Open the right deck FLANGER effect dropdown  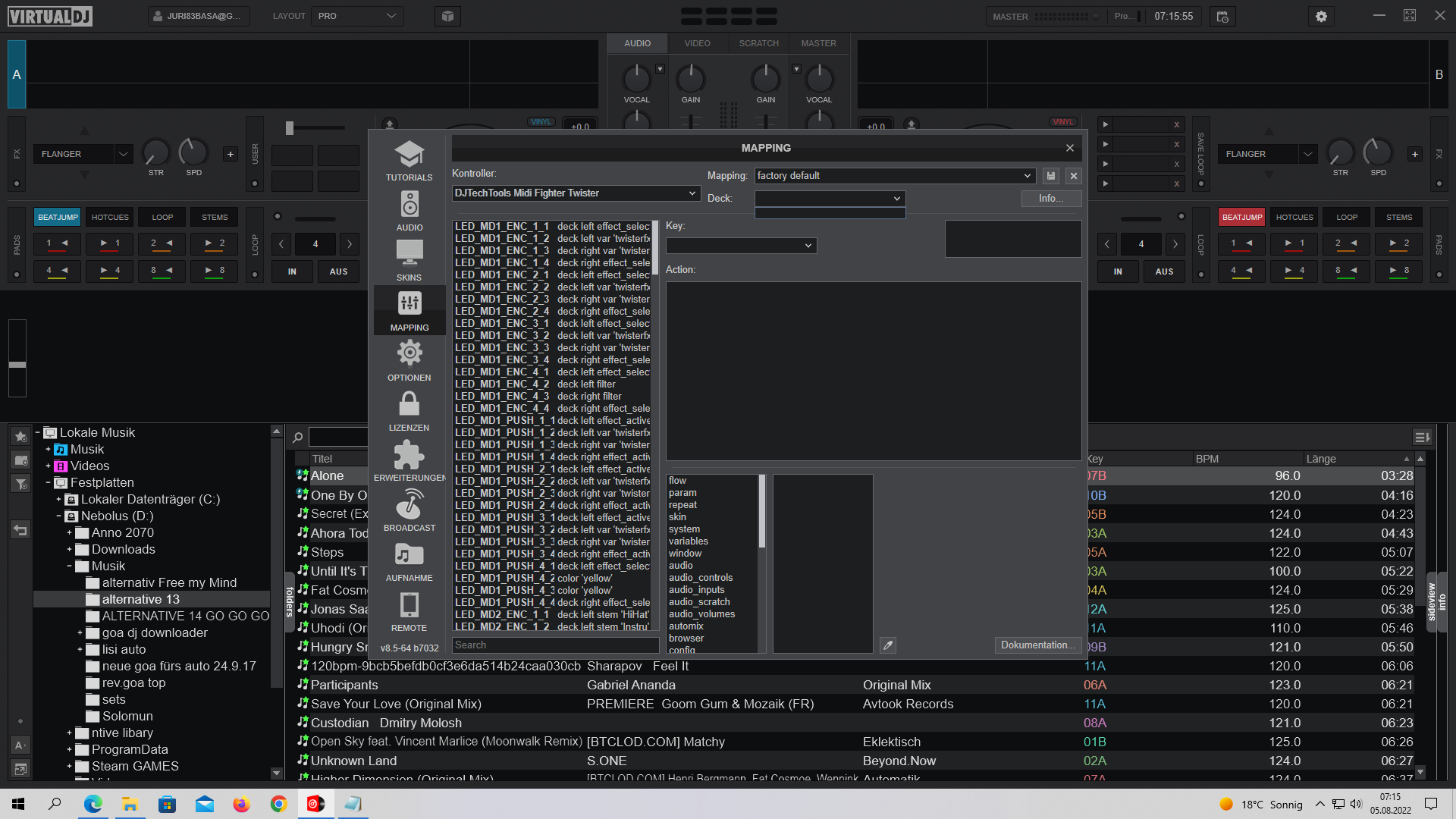pos(1268,154)
